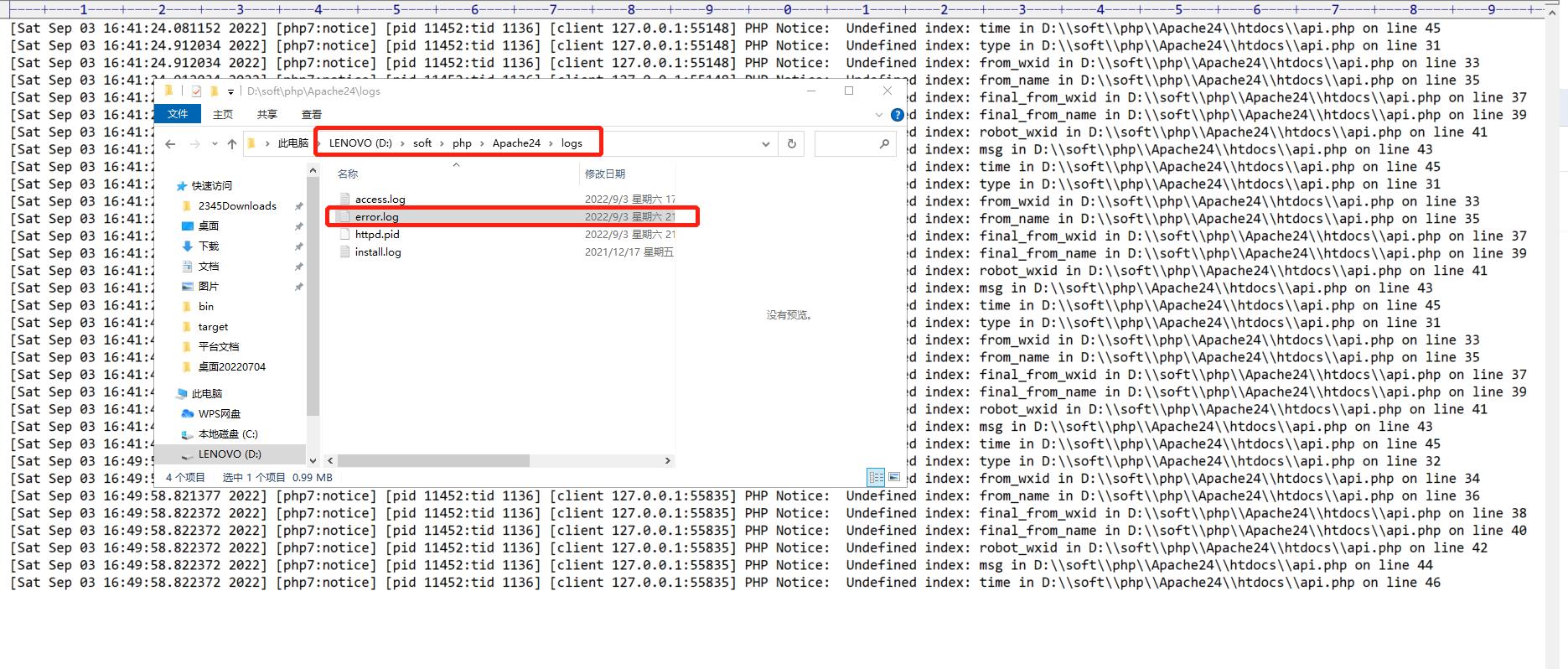The width and height of the screenshot is (1568, 669).
Task: Click the properties checkmark quick access icon
Action: click(x=196, y=91)
